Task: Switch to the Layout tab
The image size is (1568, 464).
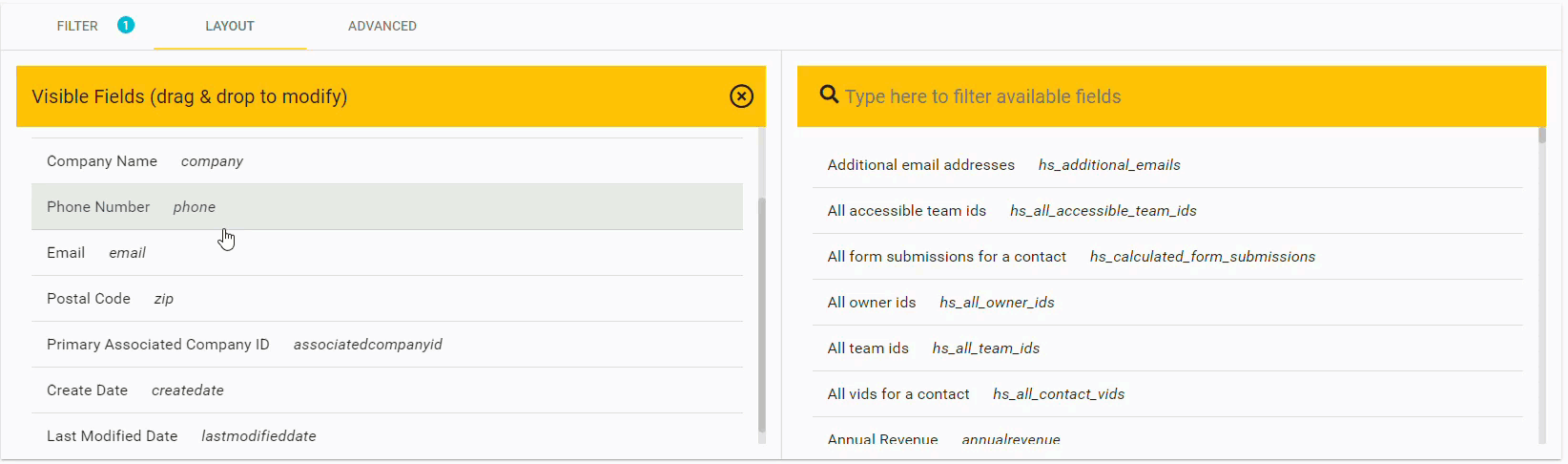Action: [230, 26]
